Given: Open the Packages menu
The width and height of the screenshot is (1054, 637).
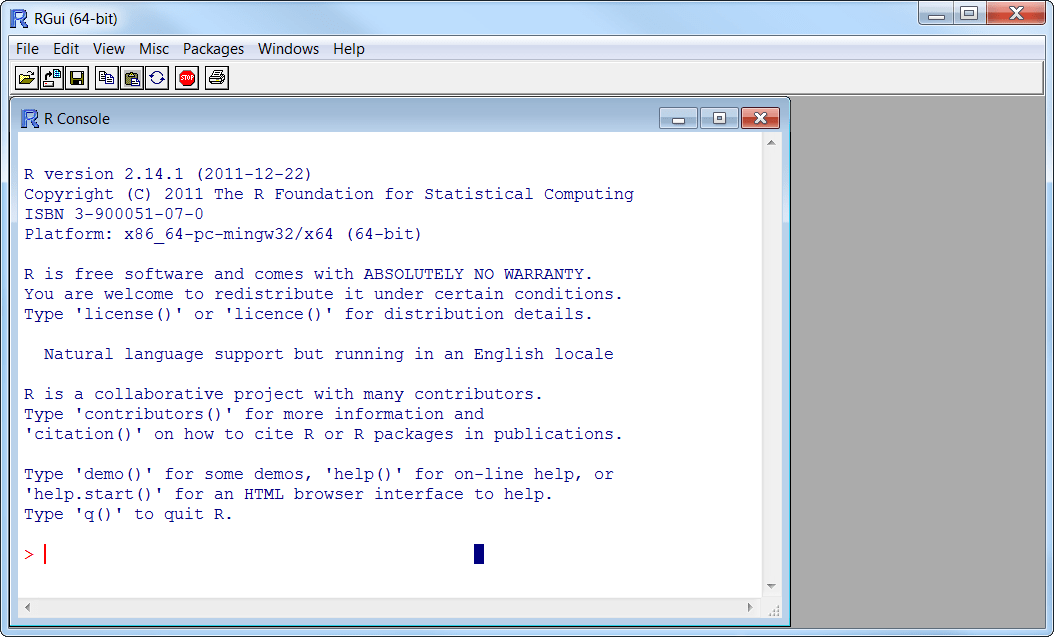Looking at the screenshot, I should (213, 49).
